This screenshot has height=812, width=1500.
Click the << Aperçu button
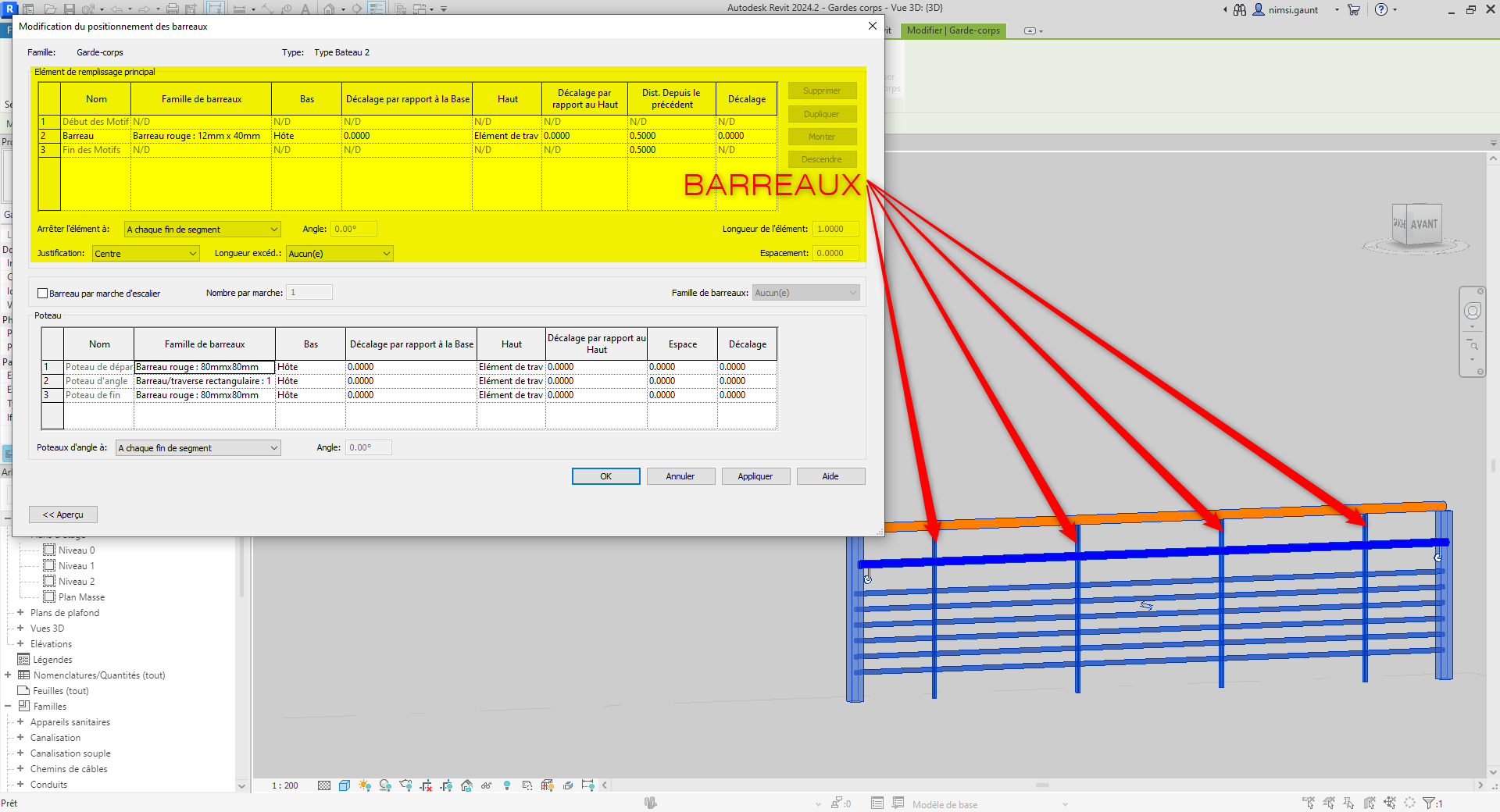pyautogui.click(x=63, y=515)
